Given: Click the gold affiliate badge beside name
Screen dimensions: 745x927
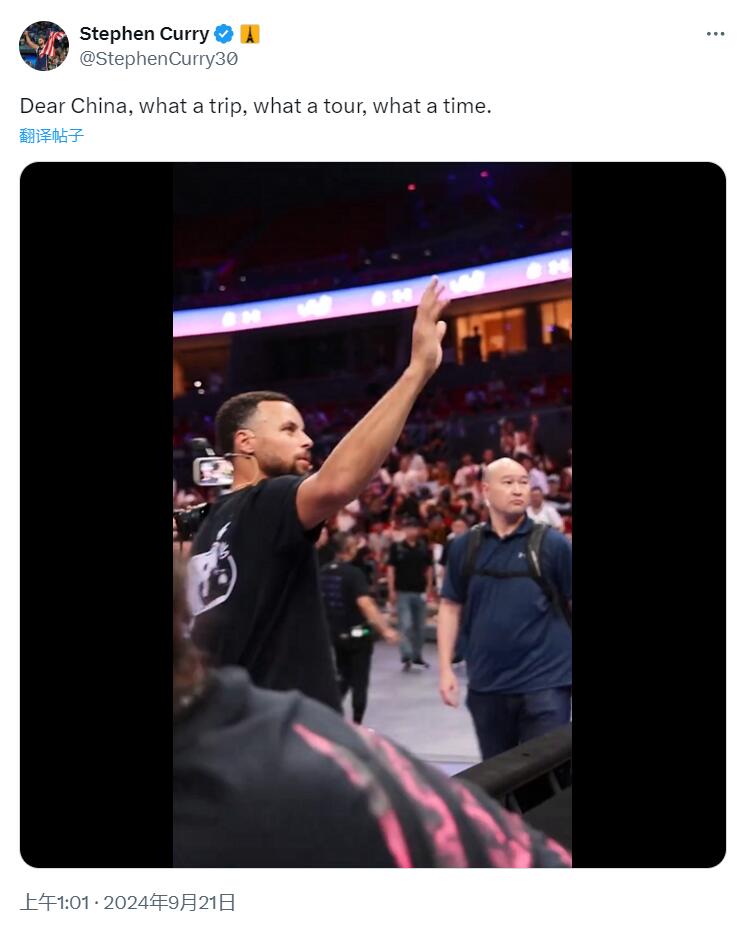Looking at the screenshot, I should click(x=250, y=34).
